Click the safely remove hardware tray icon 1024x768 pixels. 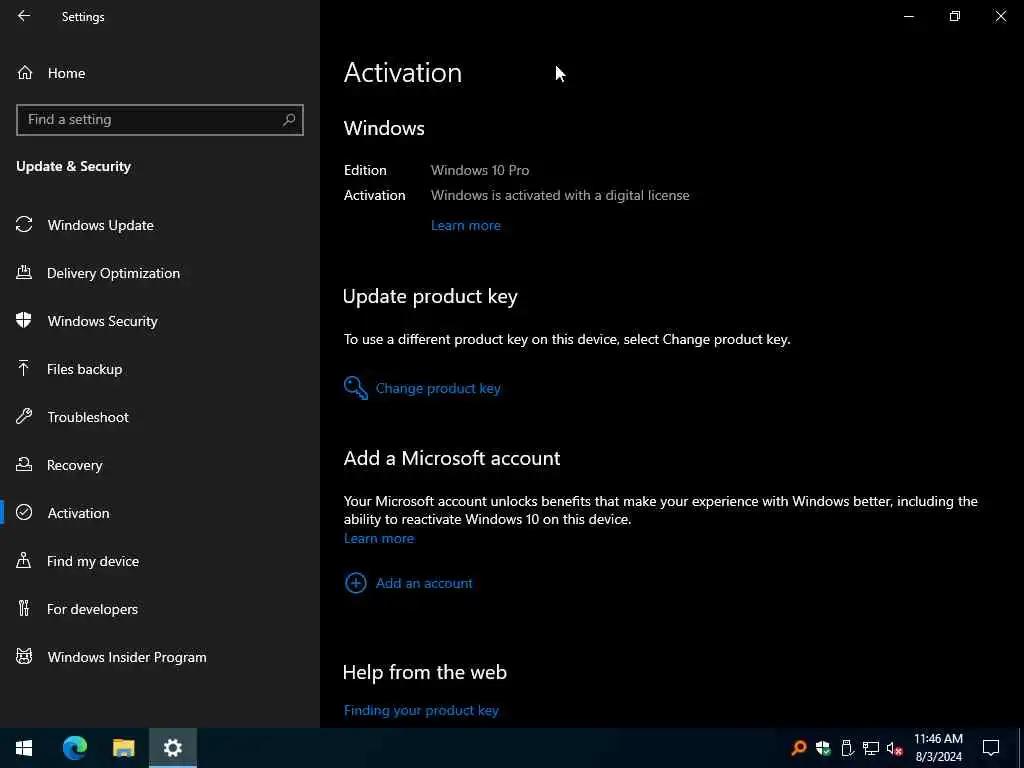[x=847, y=748]
